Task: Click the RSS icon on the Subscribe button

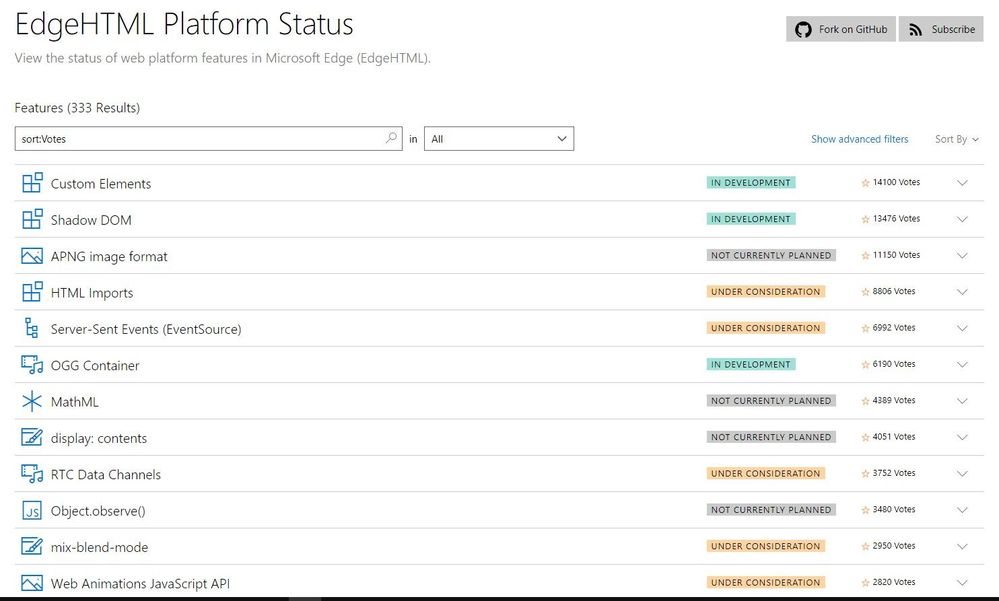Action: pos(914,29)
